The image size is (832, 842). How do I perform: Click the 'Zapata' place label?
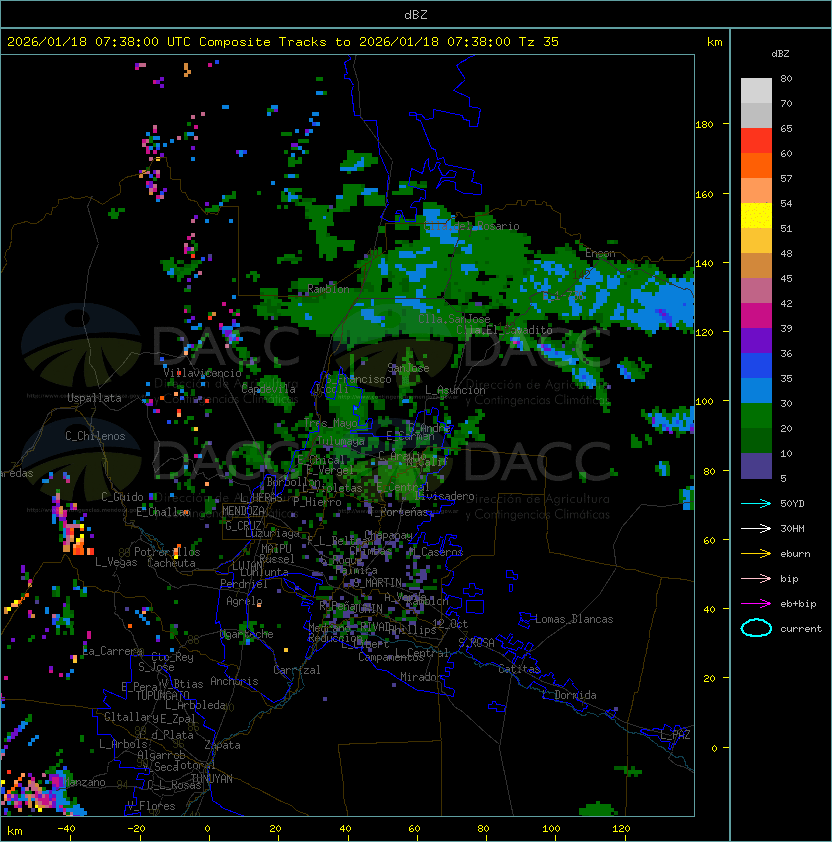(222, 745)
